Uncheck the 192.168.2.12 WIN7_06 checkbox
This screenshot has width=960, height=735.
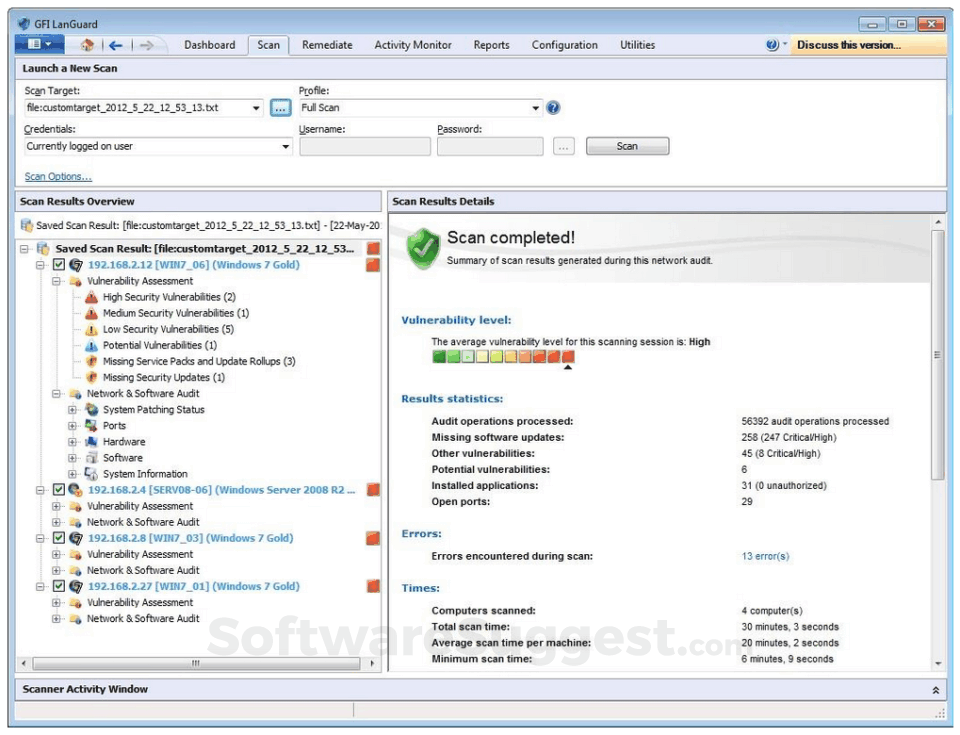[58, 265]
